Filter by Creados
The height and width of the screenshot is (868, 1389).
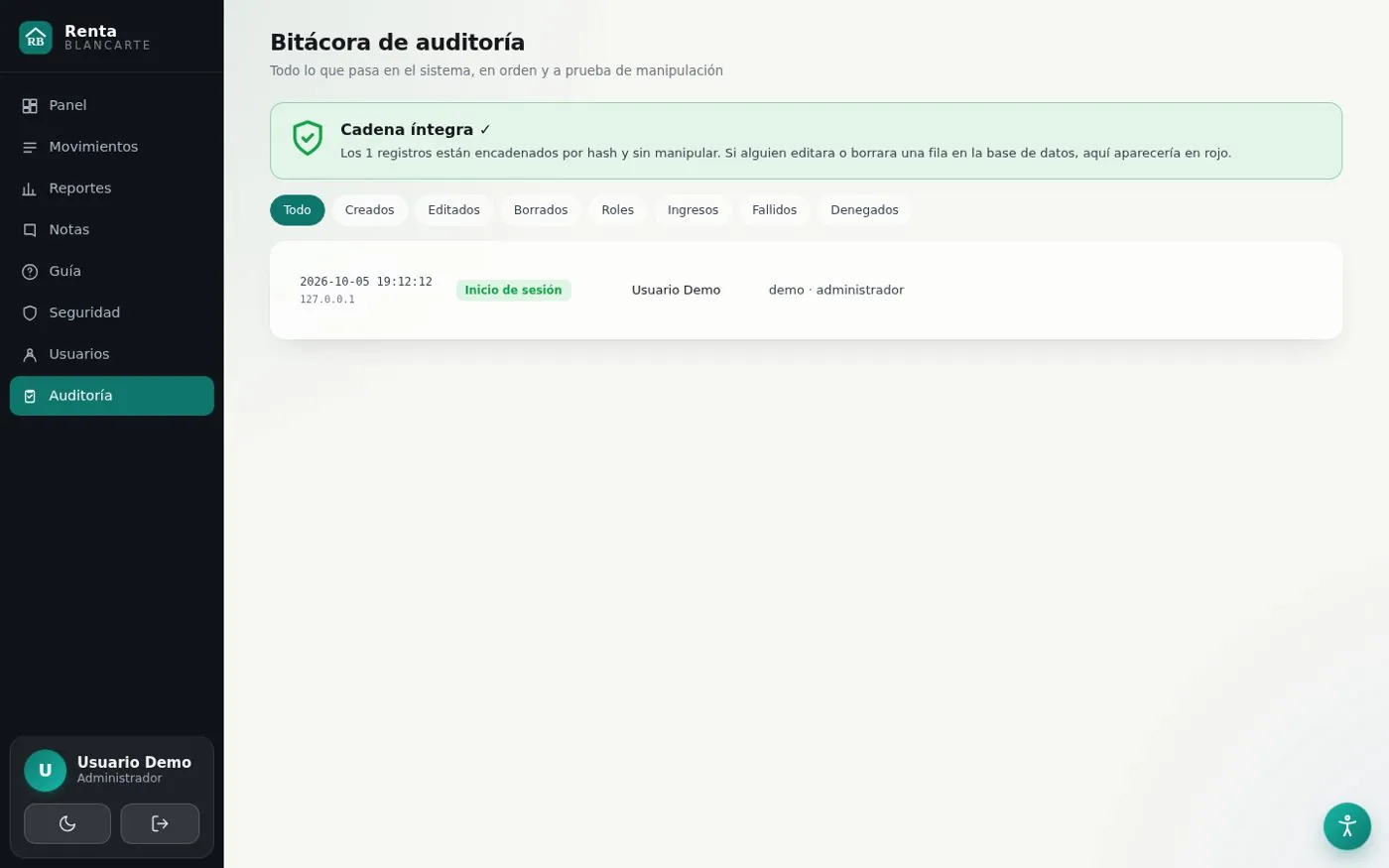coord(370,210)
